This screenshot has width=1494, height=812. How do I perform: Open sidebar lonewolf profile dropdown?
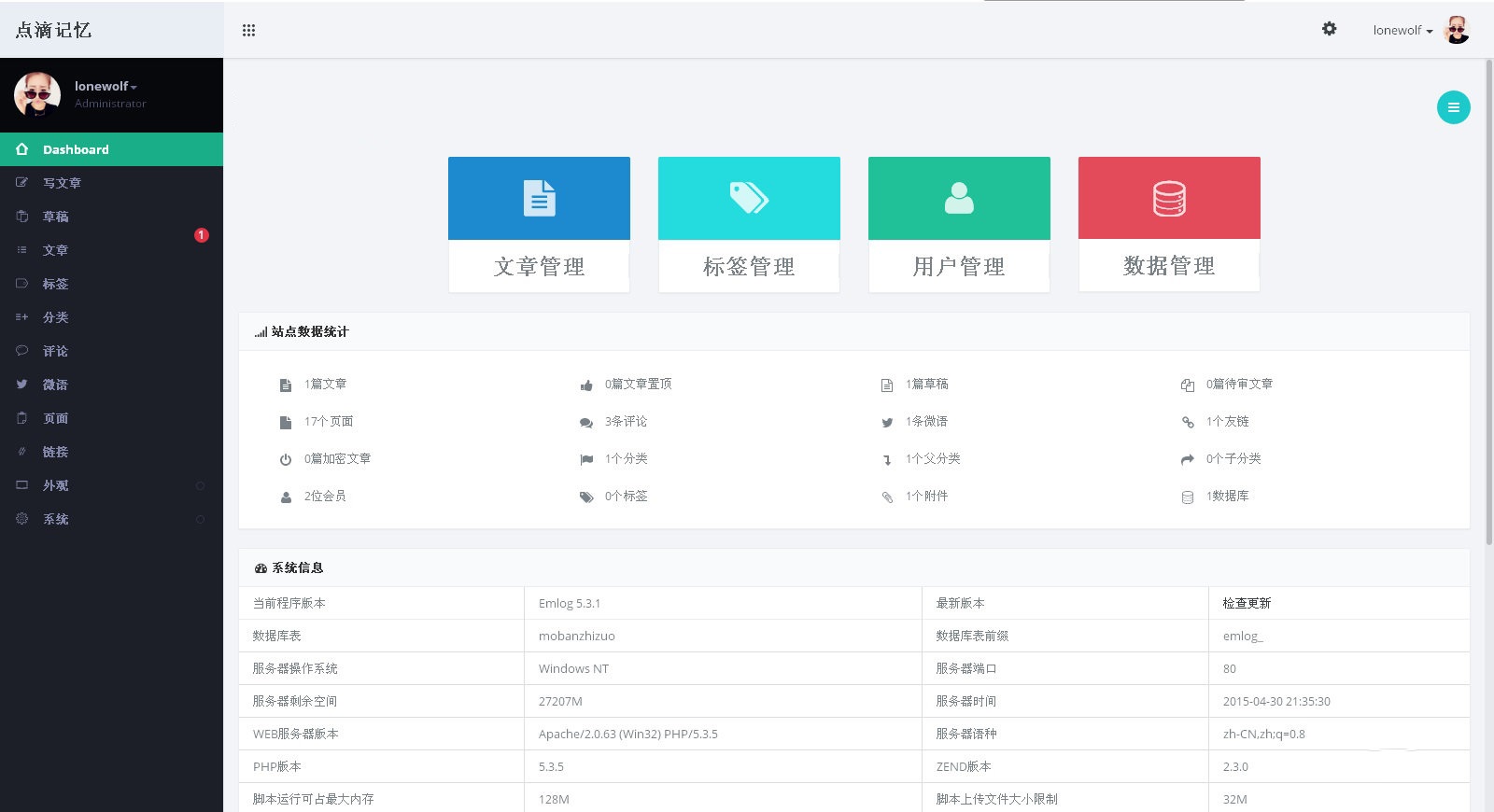106,86
